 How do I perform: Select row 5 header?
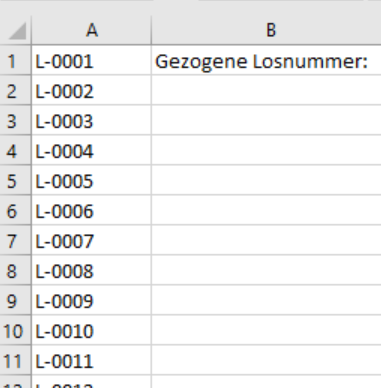point(15,180)
